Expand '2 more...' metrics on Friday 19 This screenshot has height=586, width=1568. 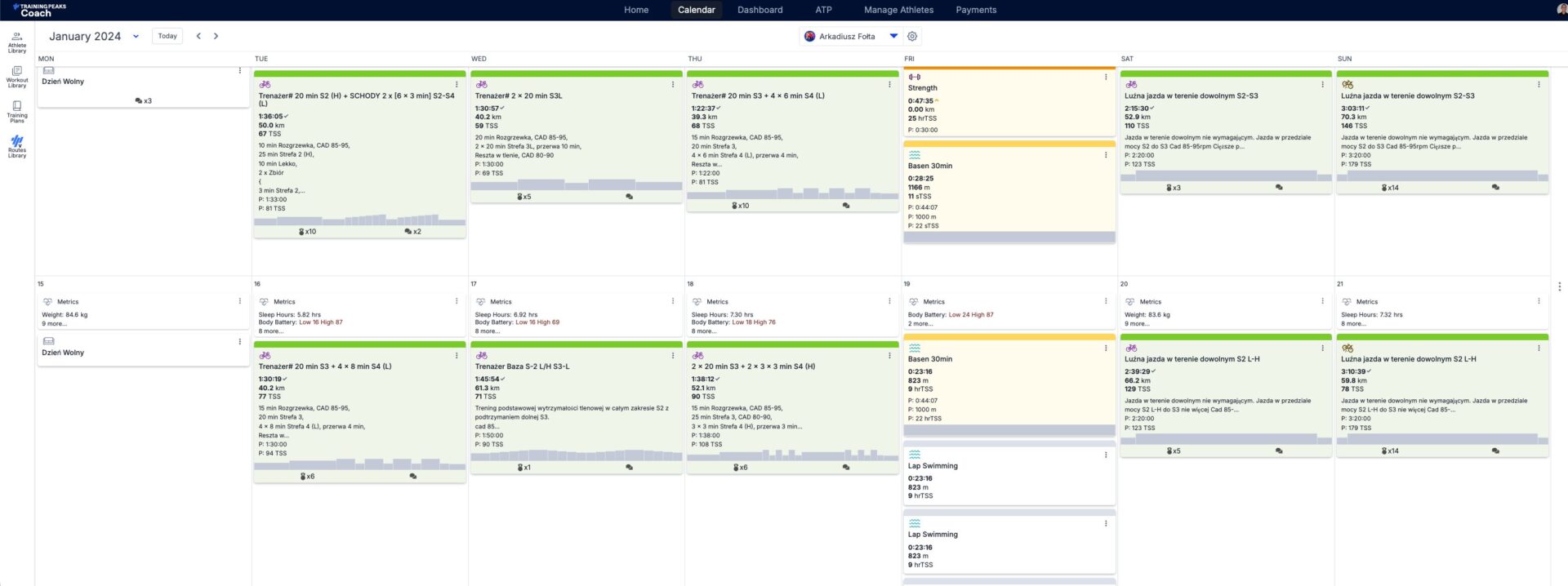[922, 324]
